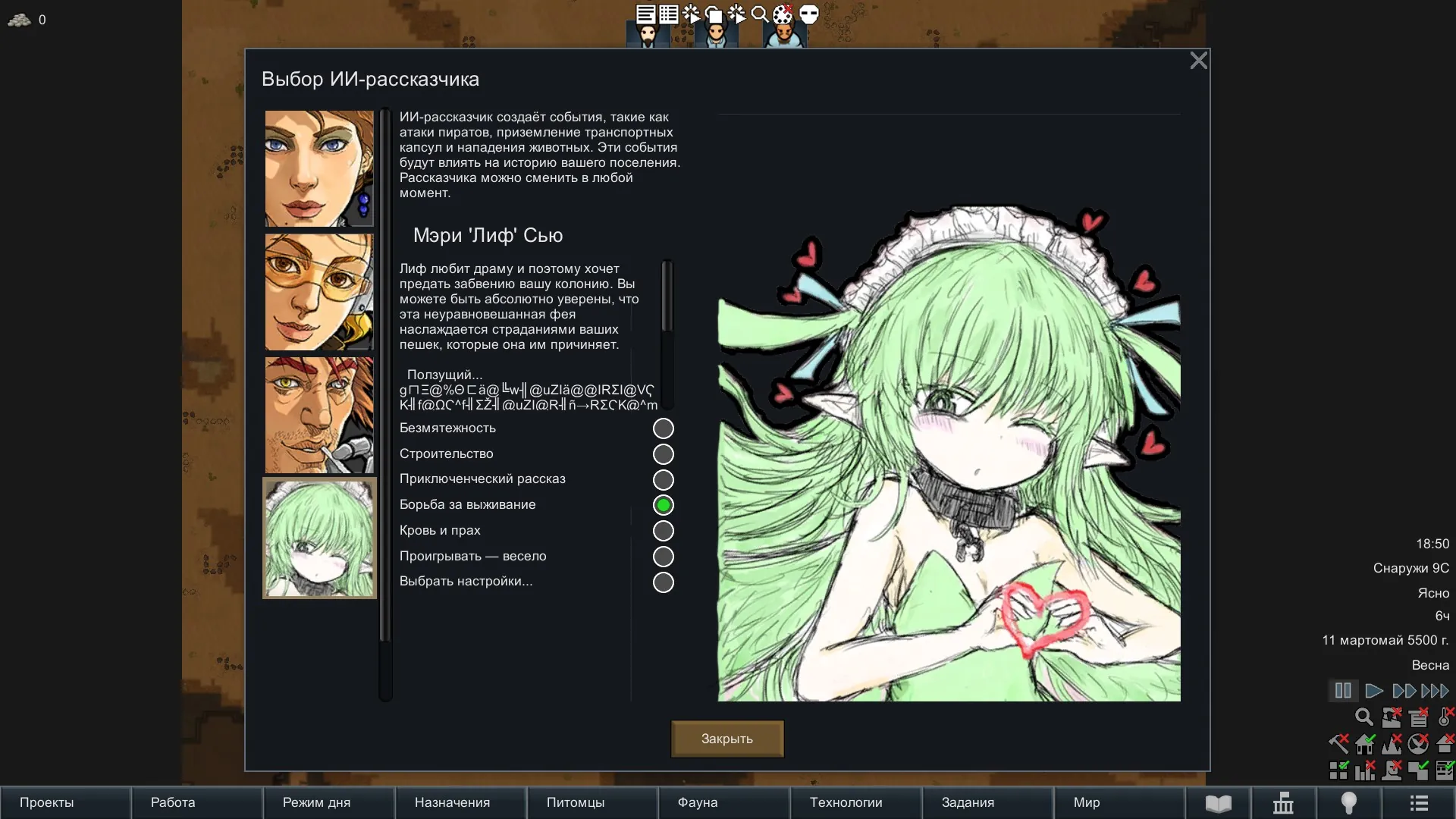Open the book history icon in bottom bar
The height and width of the screenshot is (819, 1456).
(x=1218, y=803)
